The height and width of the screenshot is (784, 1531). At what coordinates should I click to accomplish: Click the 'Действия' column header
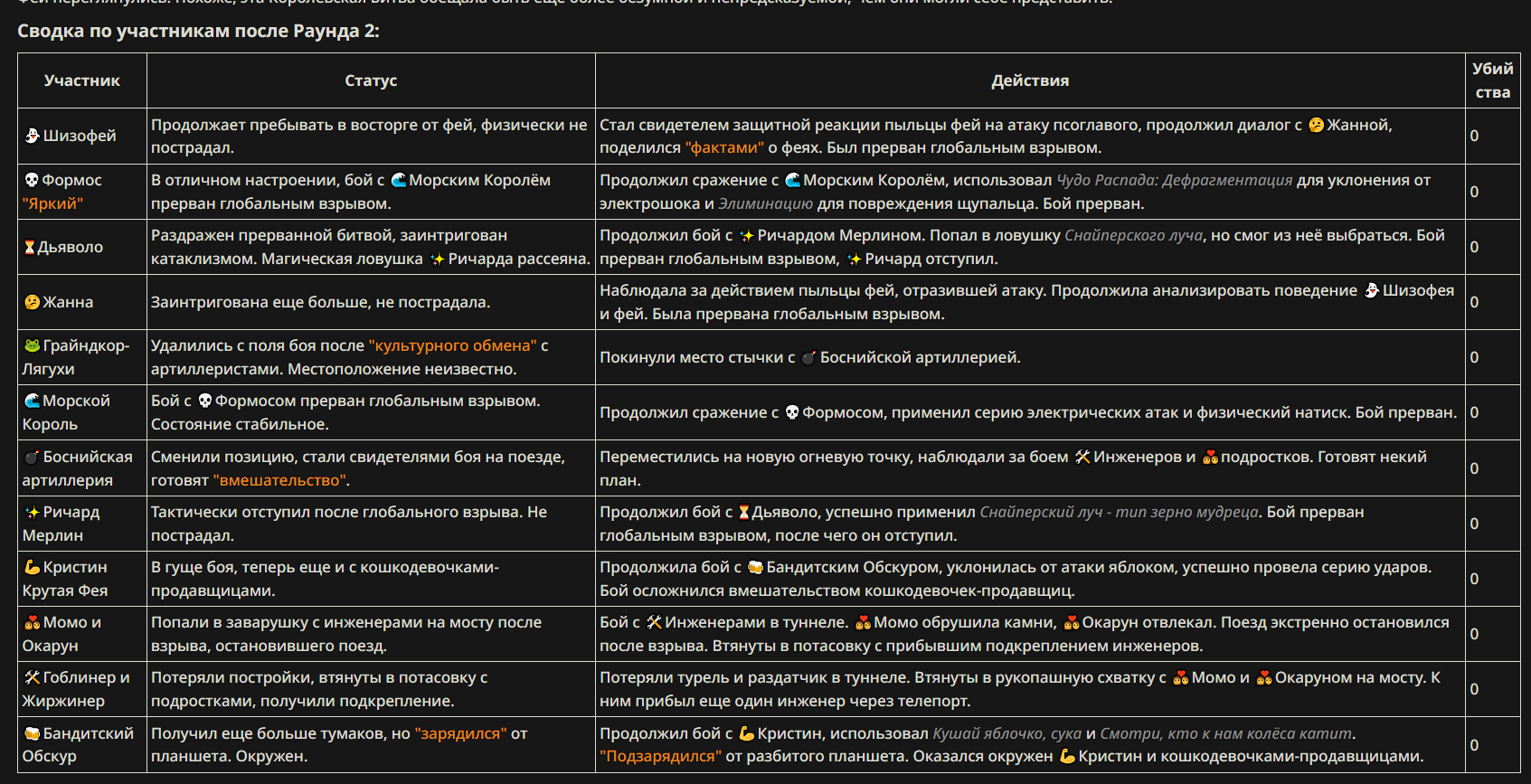[1030, 80]
